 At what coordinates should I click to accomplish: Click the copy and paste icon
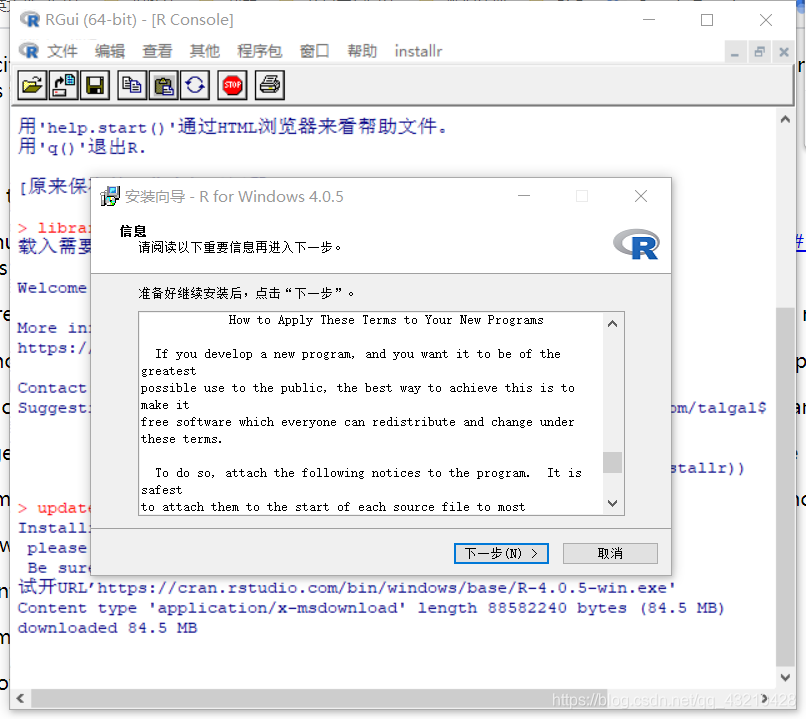(195, 85)
